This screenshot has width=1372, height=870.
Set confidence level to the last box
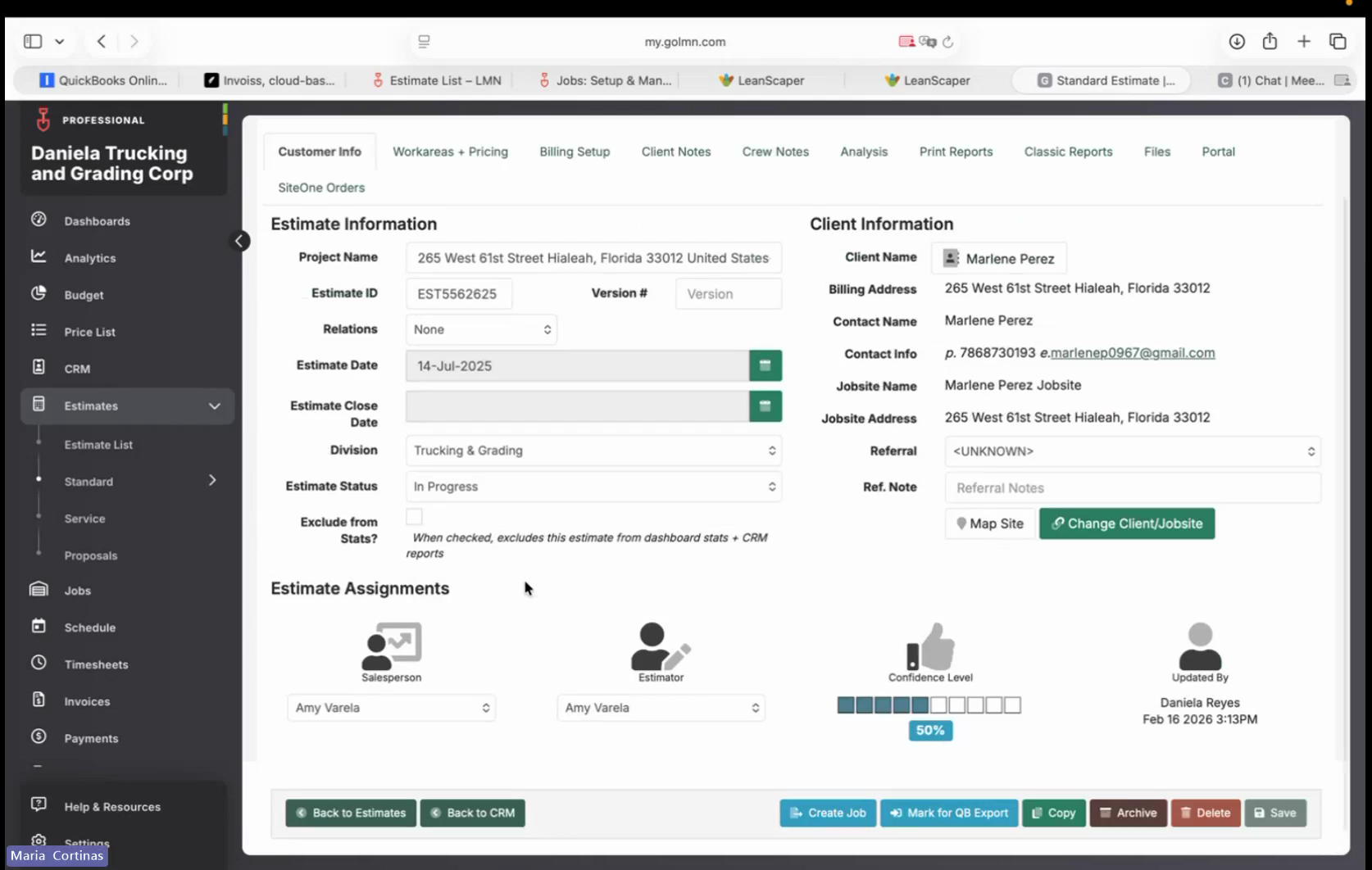click(1012, 705)
